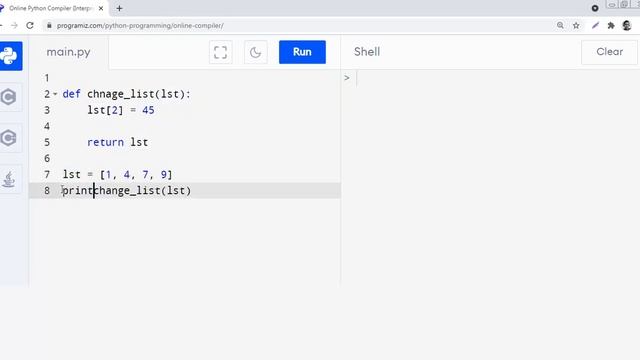Bookmark this page with the star
This screenshot has height=360, width=640.
(576, 25)
